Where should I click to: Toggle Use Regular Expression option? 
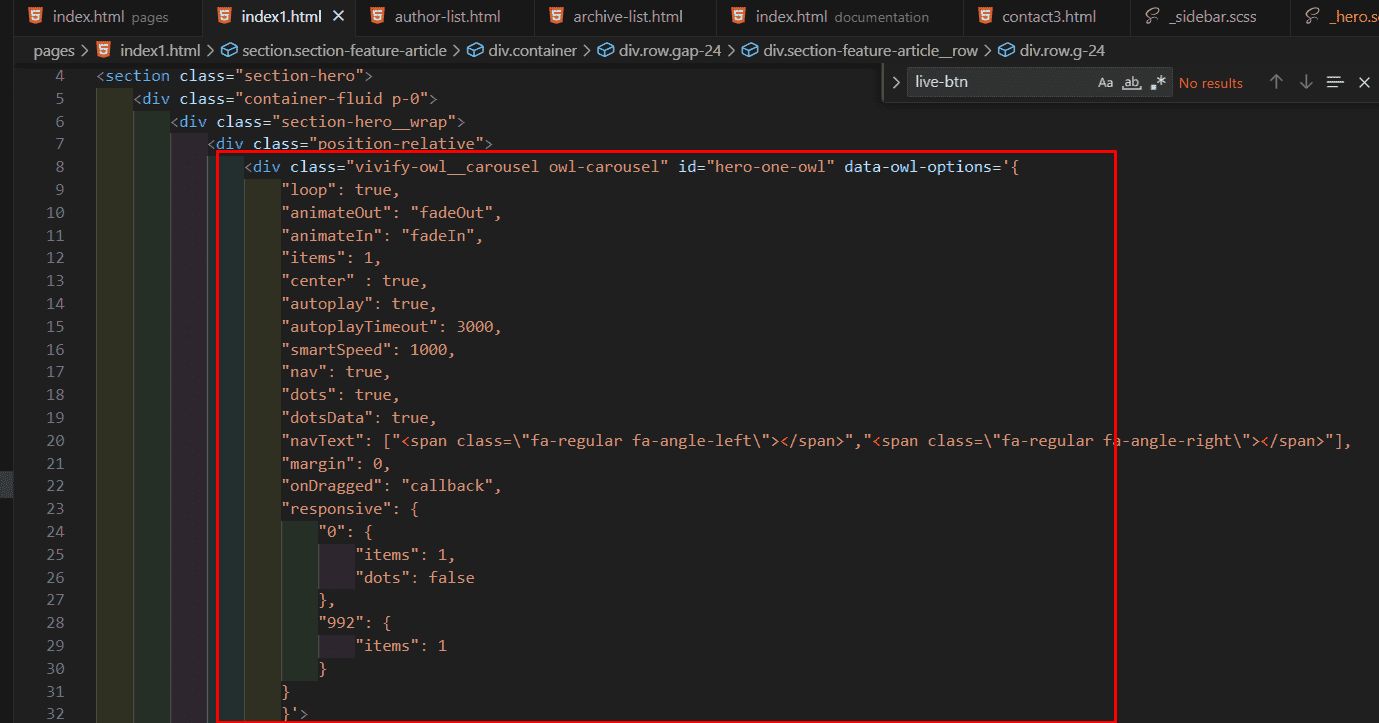coord(1158,83)
